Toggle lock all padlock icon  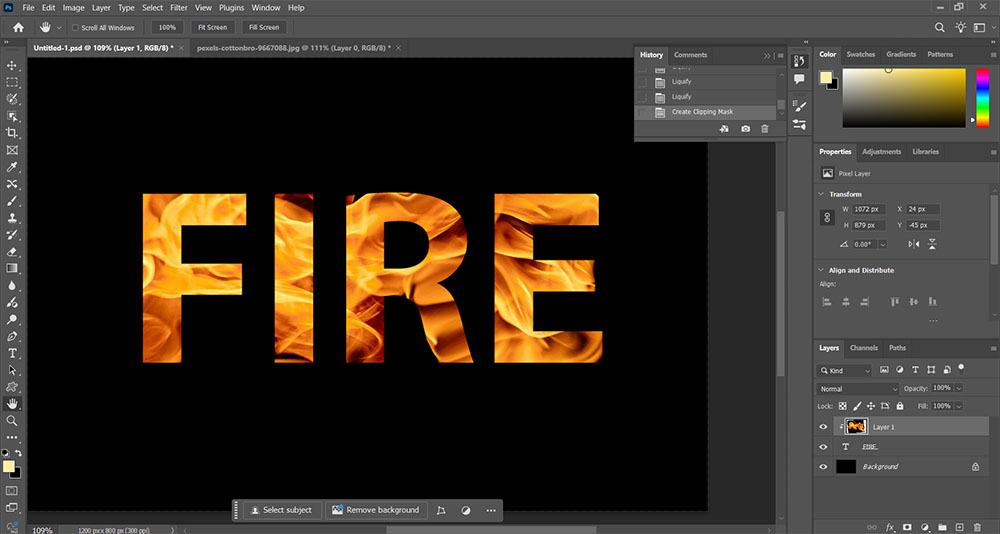(x=900, y=406)
